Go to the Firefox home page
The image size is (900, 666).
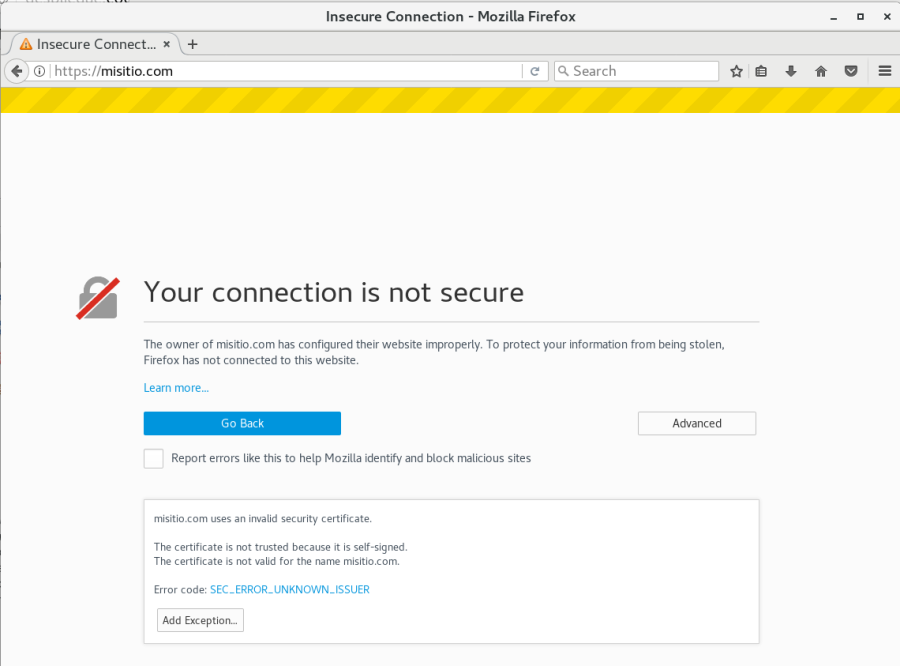pos(821,71)
